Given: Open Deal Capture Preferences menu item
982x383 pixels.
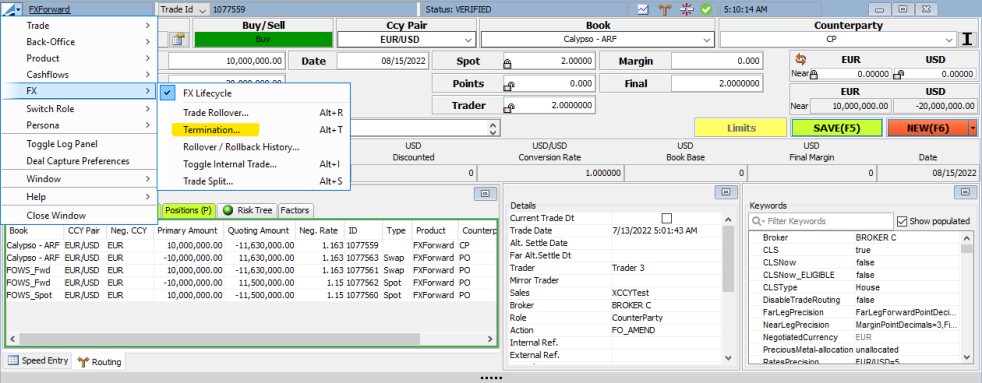Looking at the screenshot, I should (78, 161).
